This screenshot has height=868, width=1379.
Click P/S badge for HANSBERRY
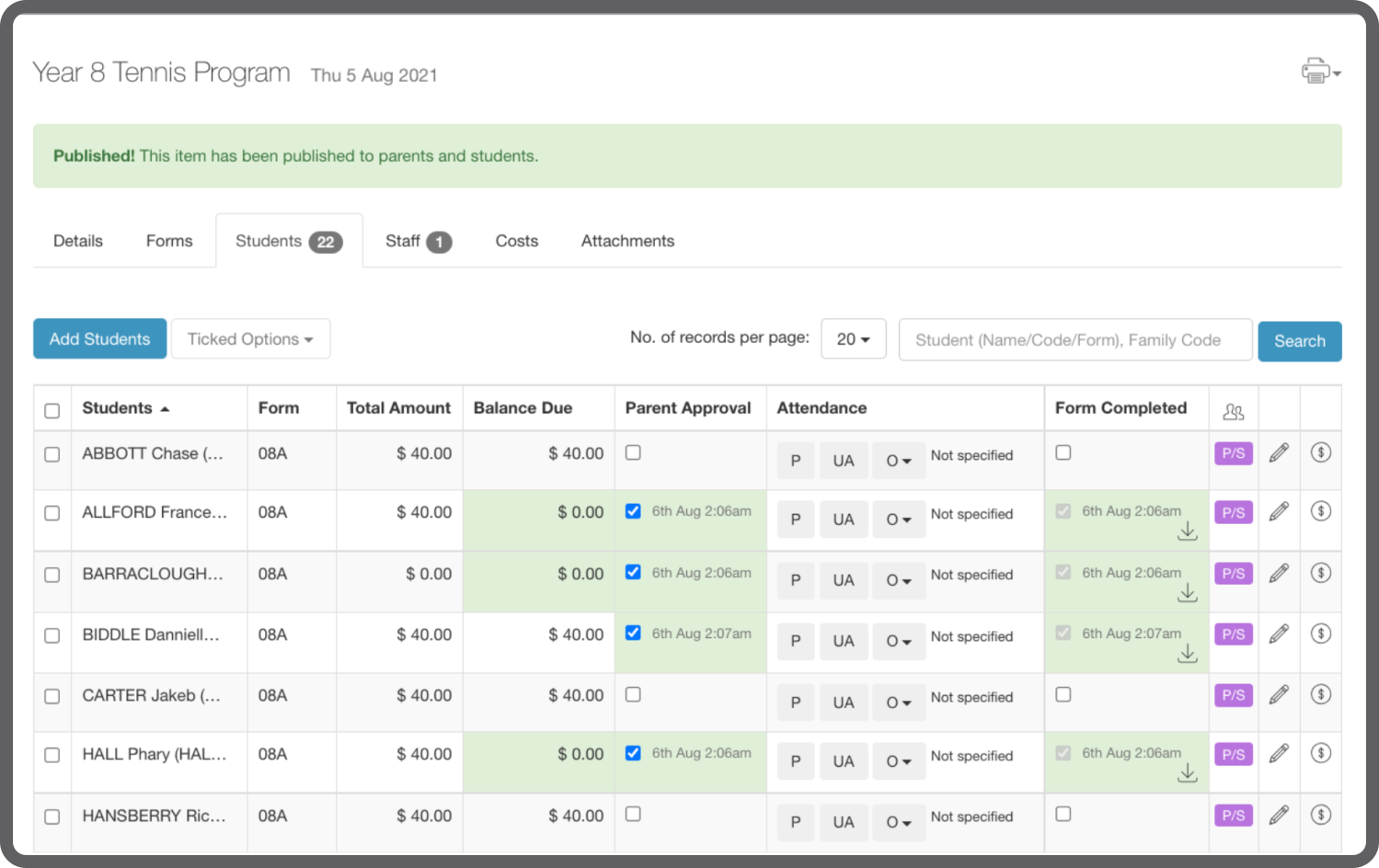[x=1234, y=816]
